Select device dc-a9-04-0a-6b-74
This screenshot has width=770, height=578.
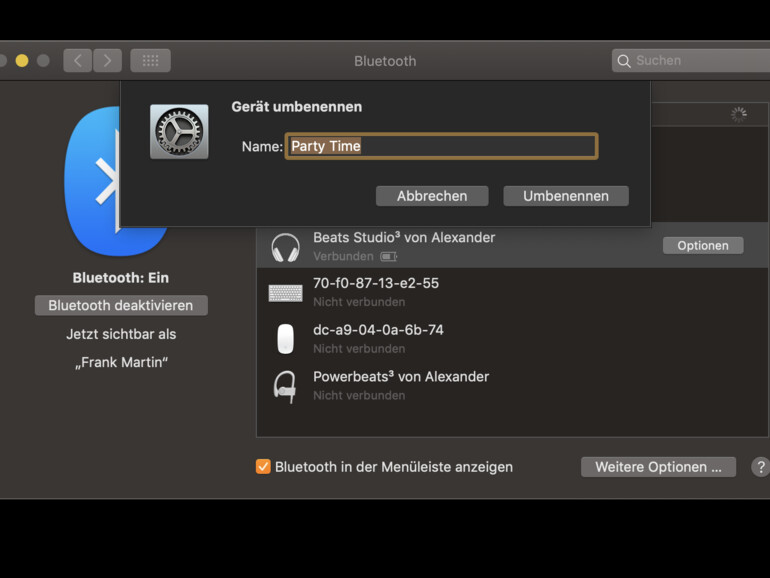click(x=512, y=339)
